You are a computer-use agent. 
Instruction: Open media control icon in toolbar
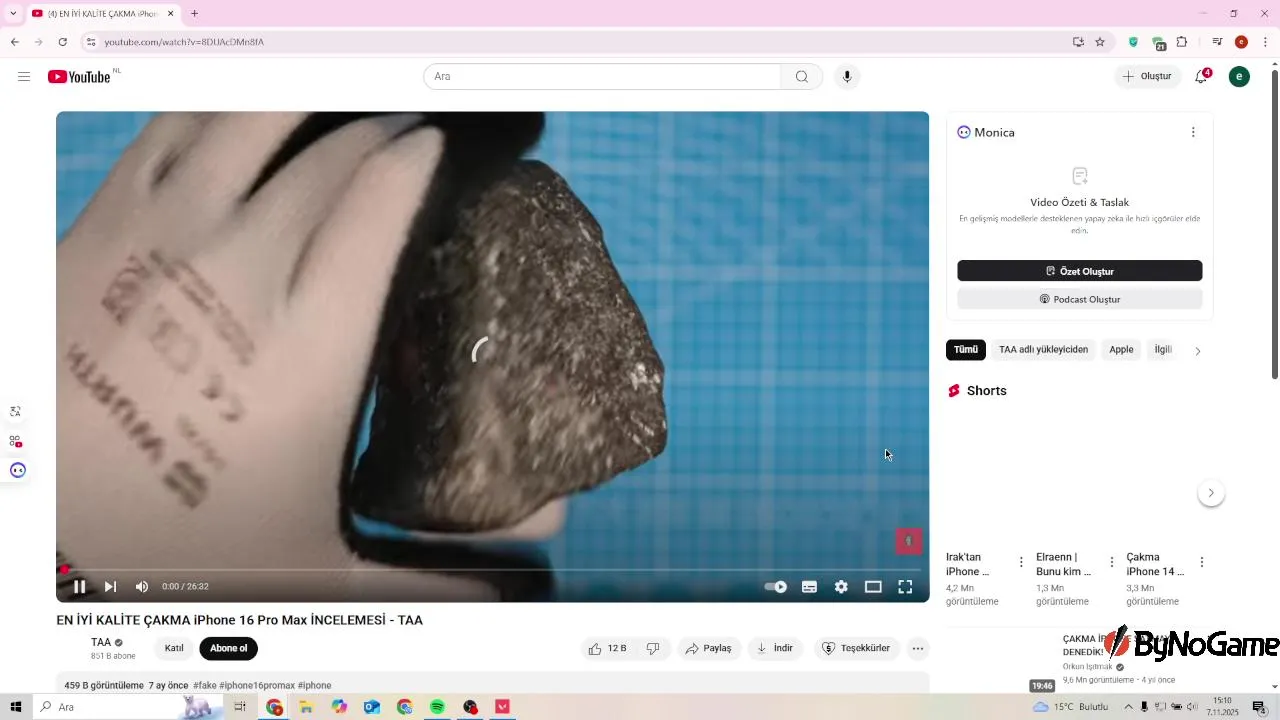pos(1217,42)
